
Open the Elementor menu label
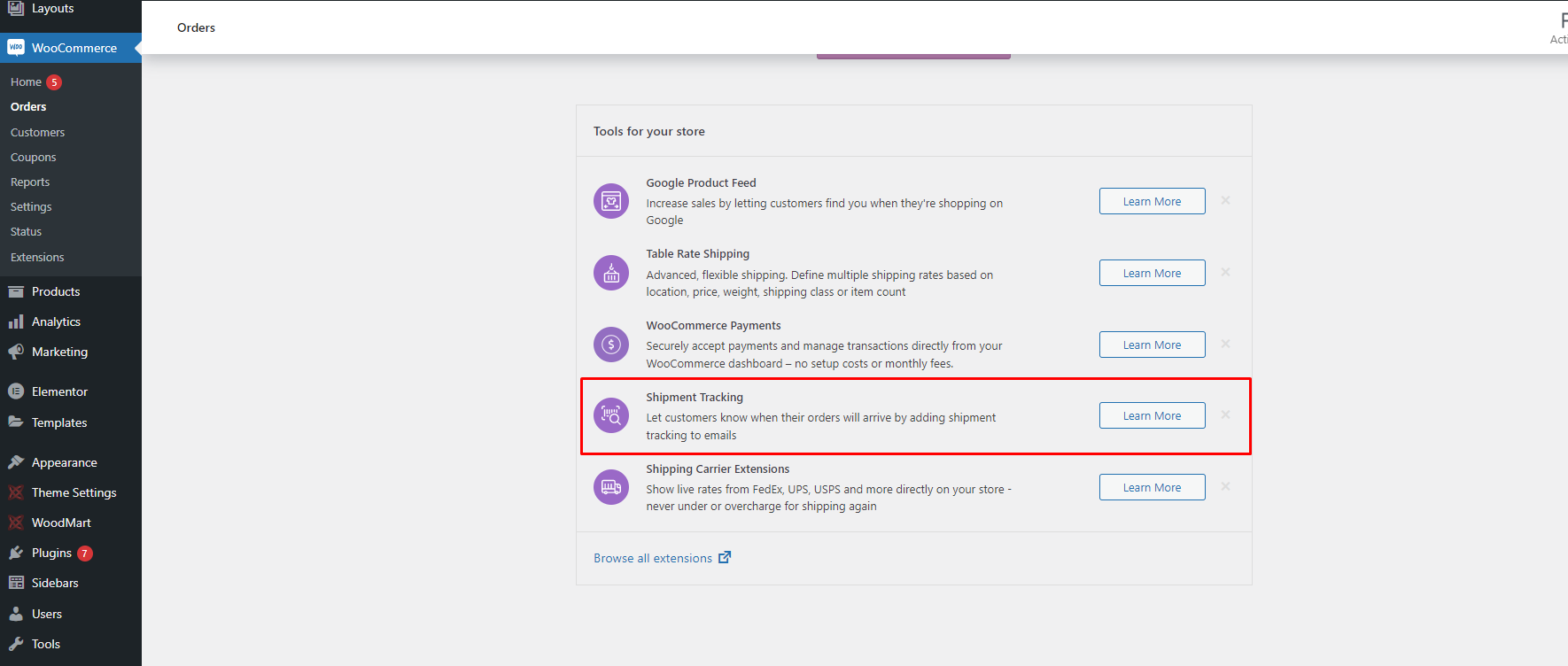point(59,391)
